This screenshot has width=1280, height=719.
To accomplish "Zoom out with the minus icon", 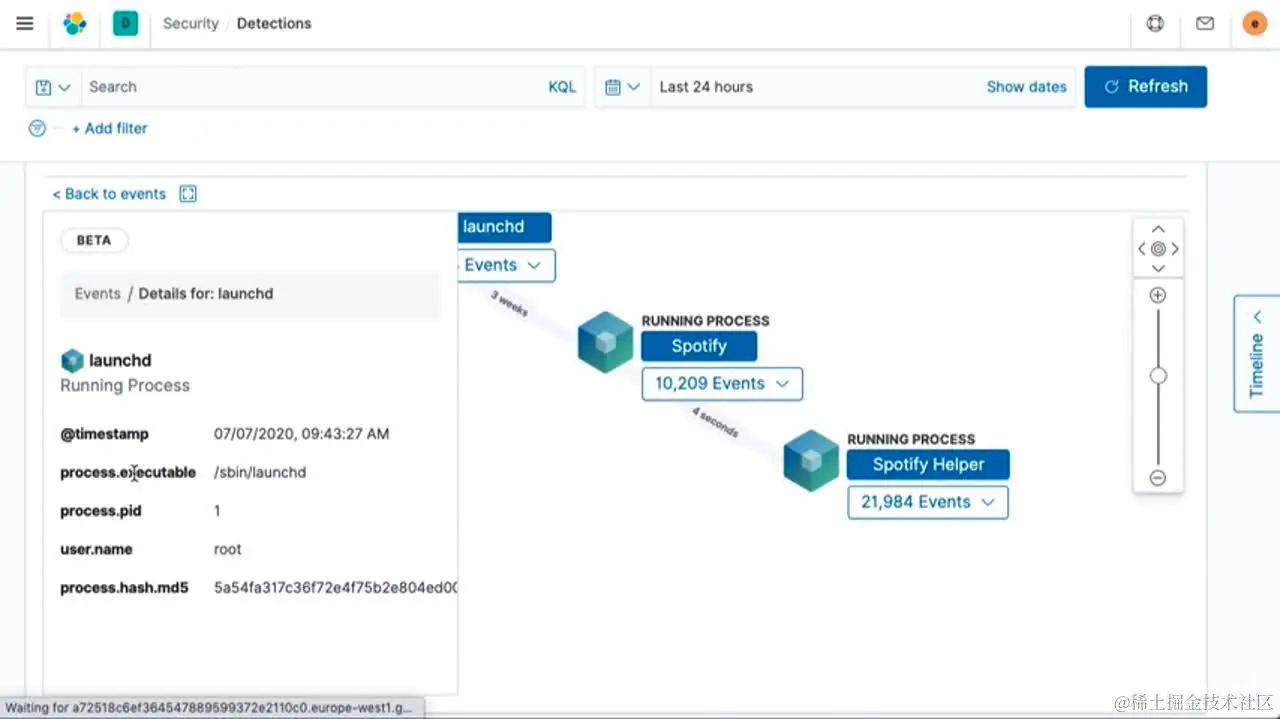I will (1158, 478).
